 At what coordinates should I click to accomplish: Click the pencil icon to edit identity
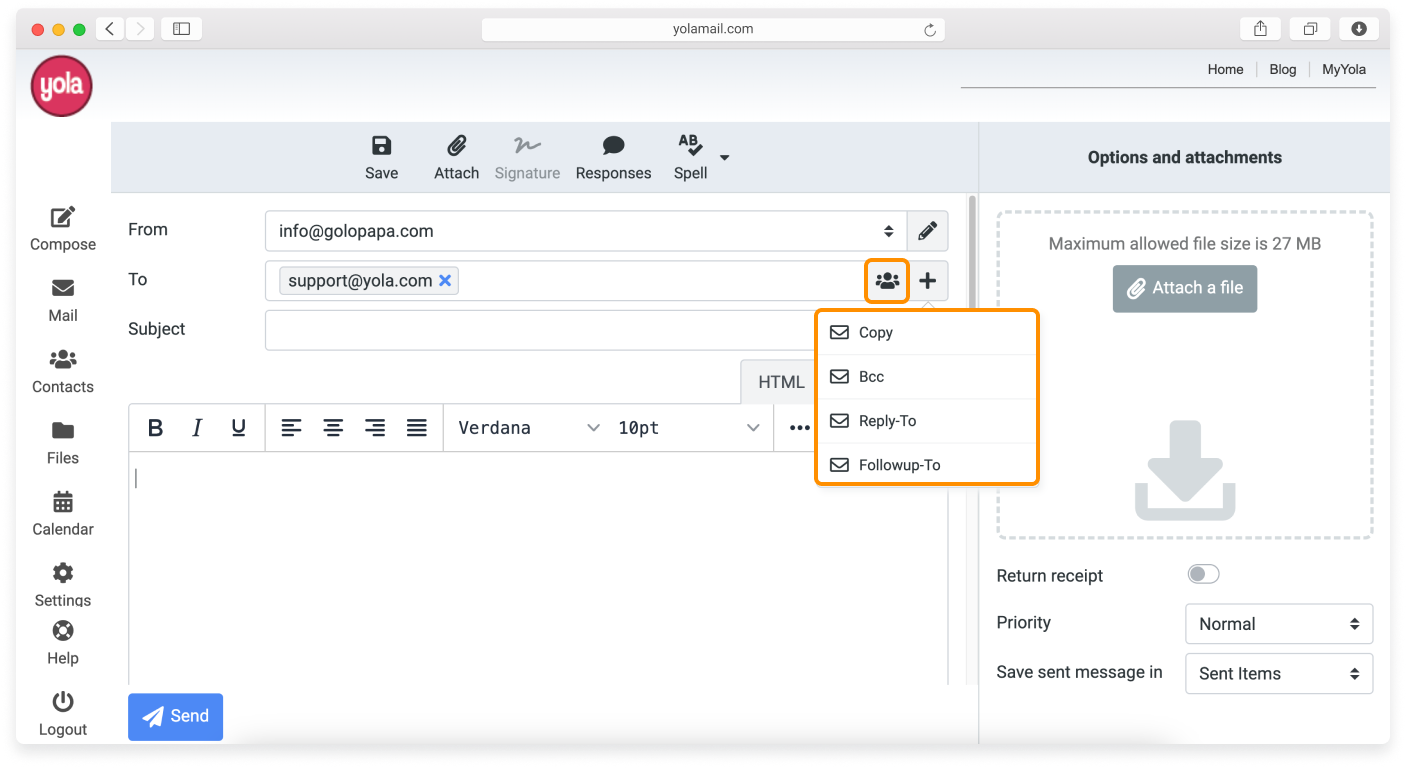click(x=927, y=231)
